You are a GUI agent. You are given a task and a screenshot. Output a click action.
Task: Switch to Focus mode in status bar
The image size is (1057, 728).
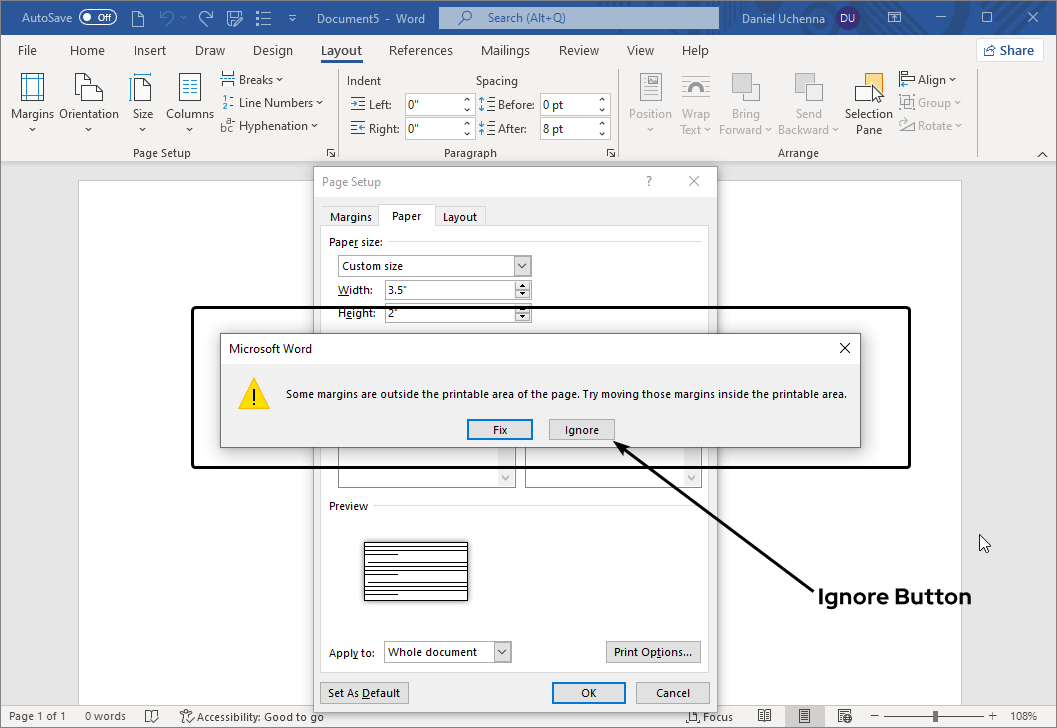710,717
